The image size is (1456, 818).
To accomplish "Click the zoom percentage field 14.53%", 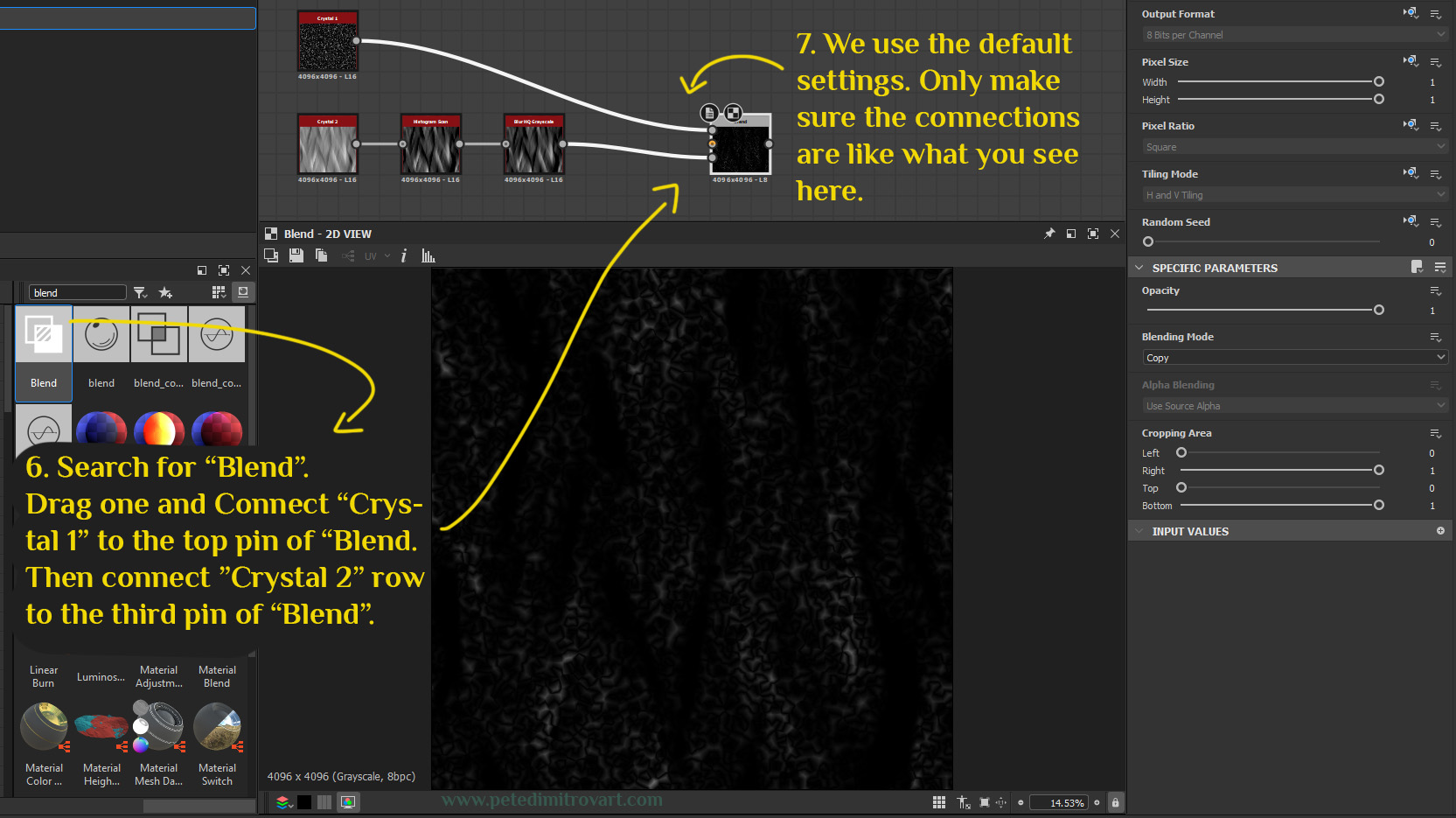I will coord(1059,802).
